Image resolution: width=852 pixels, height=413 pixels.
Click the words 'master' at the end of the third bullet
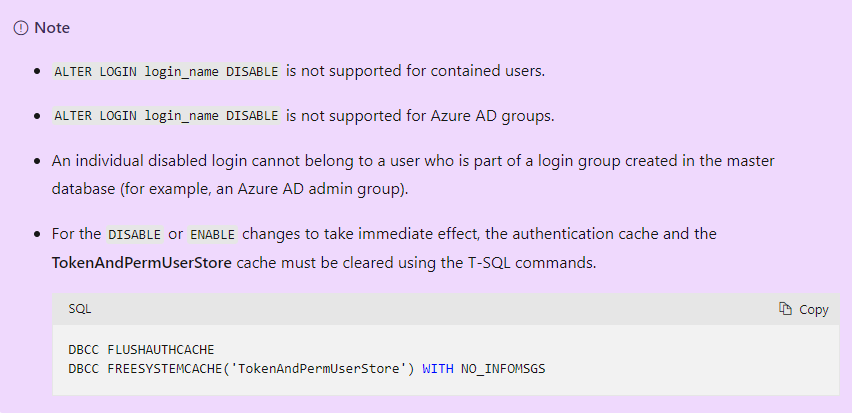(x=752, y=160)
